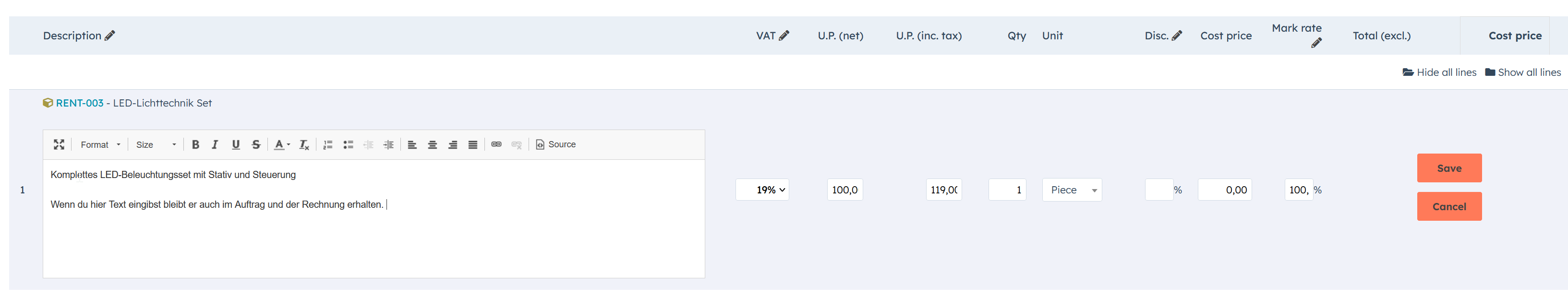Center align the description text
Screen dimensions: 1568x298
(432, 144)
